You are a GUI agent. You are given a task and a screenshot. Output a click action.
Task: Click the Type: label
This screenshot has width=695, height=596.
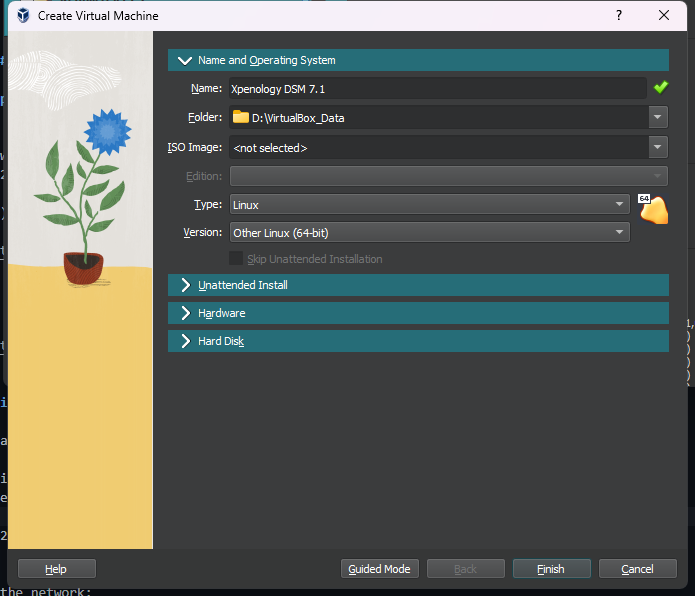pyautogui.click(x=208, y=204)
